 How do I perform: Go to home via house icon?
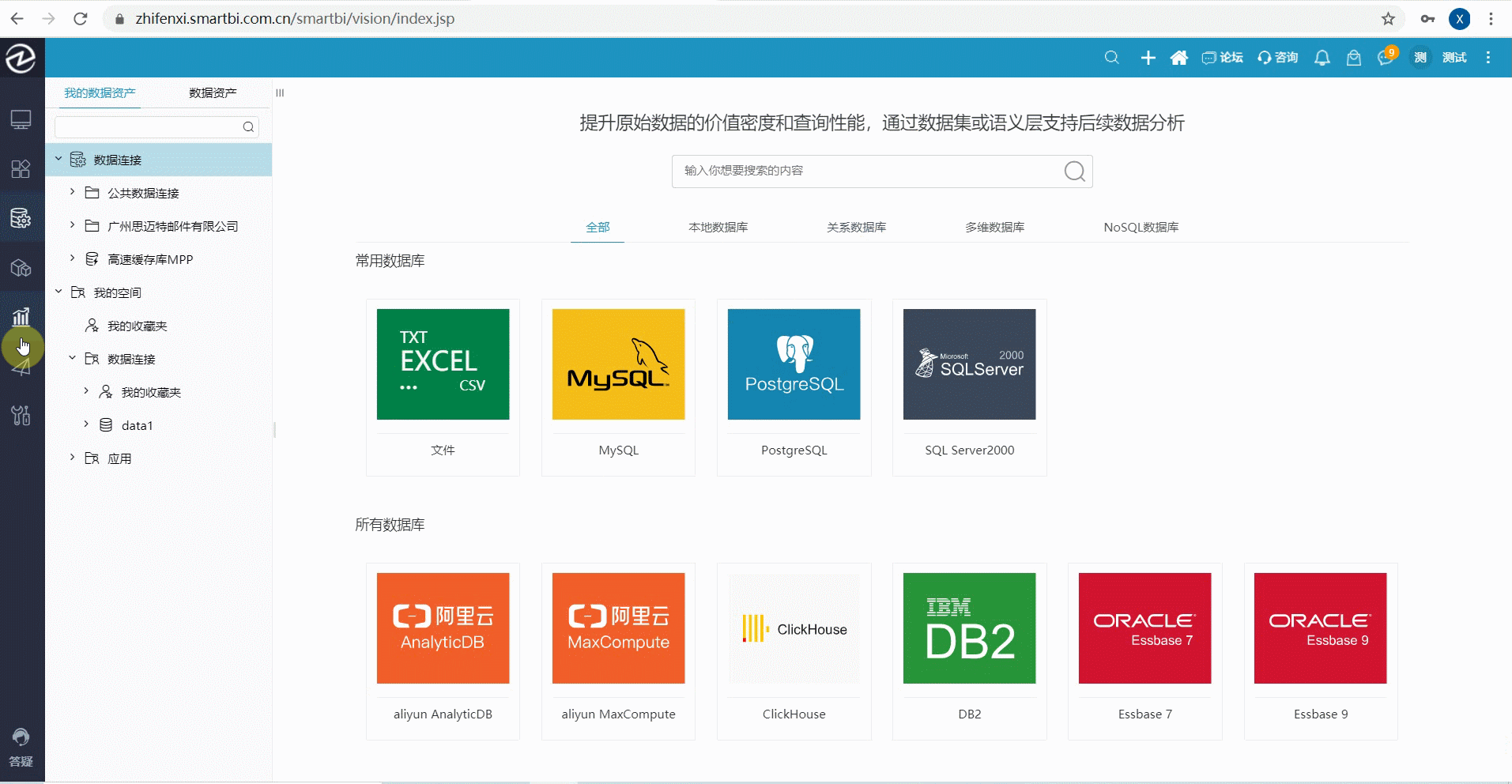(1179, 58)
